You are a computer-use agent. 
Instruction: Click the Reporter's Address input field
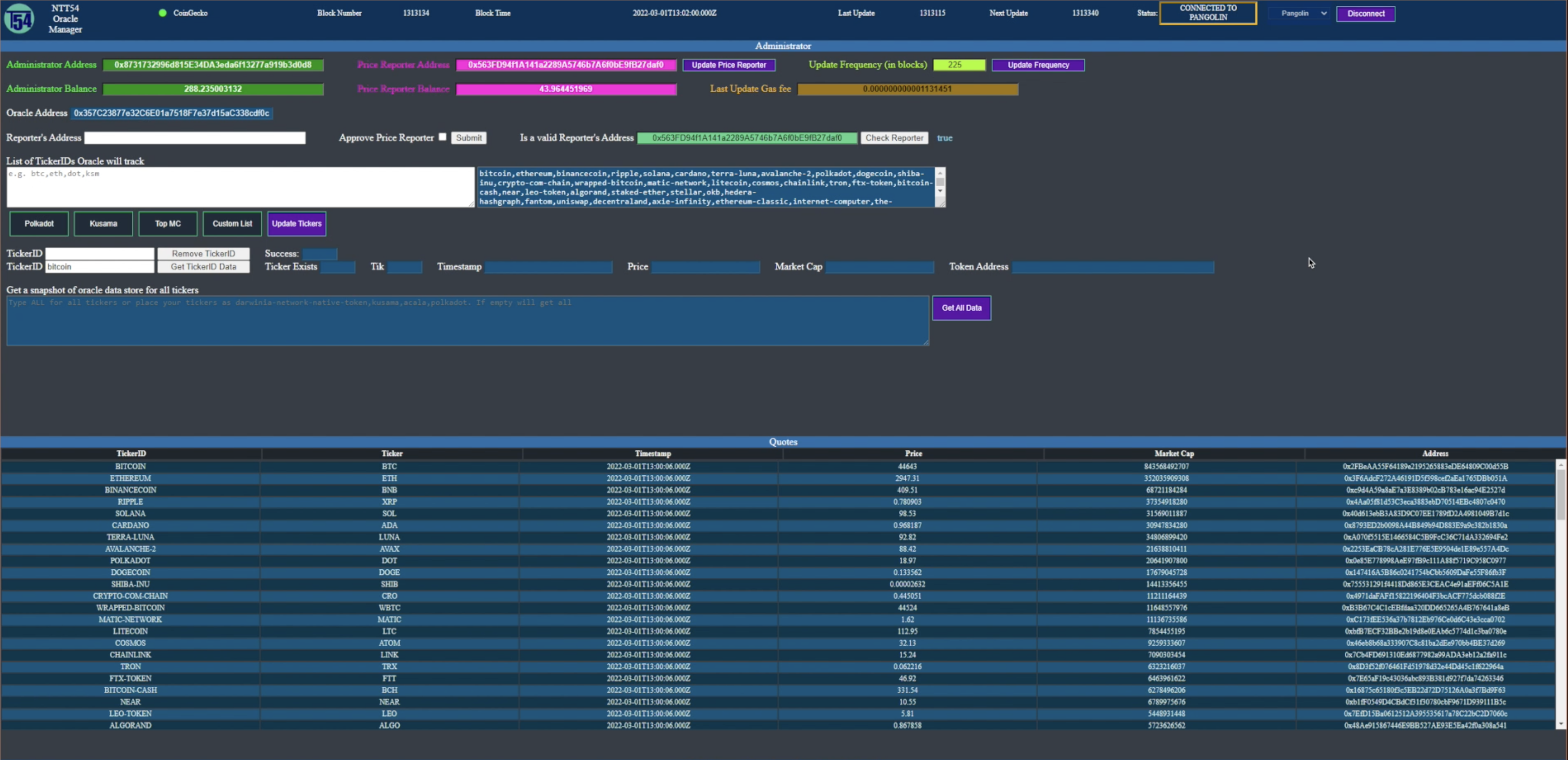(x=195, y=138)
